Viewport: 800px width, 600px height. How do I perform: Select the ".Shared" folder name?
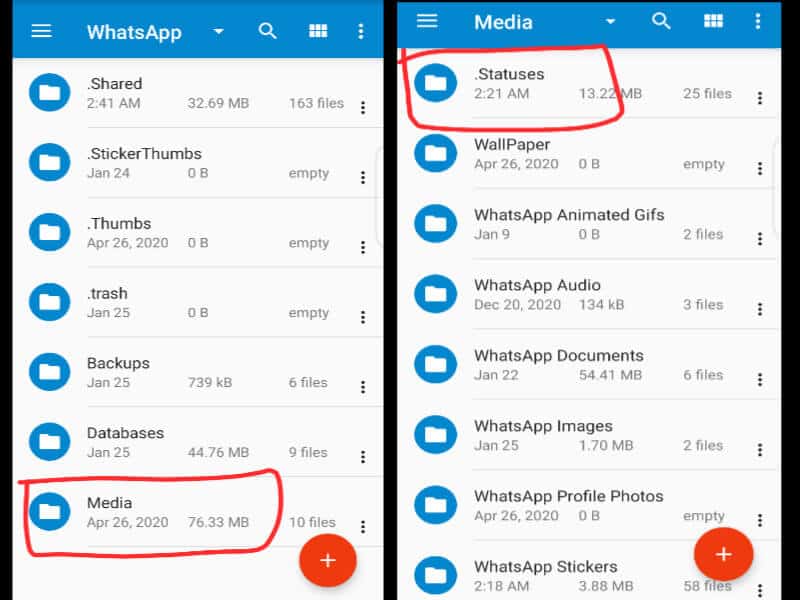[x=114, y=84]
